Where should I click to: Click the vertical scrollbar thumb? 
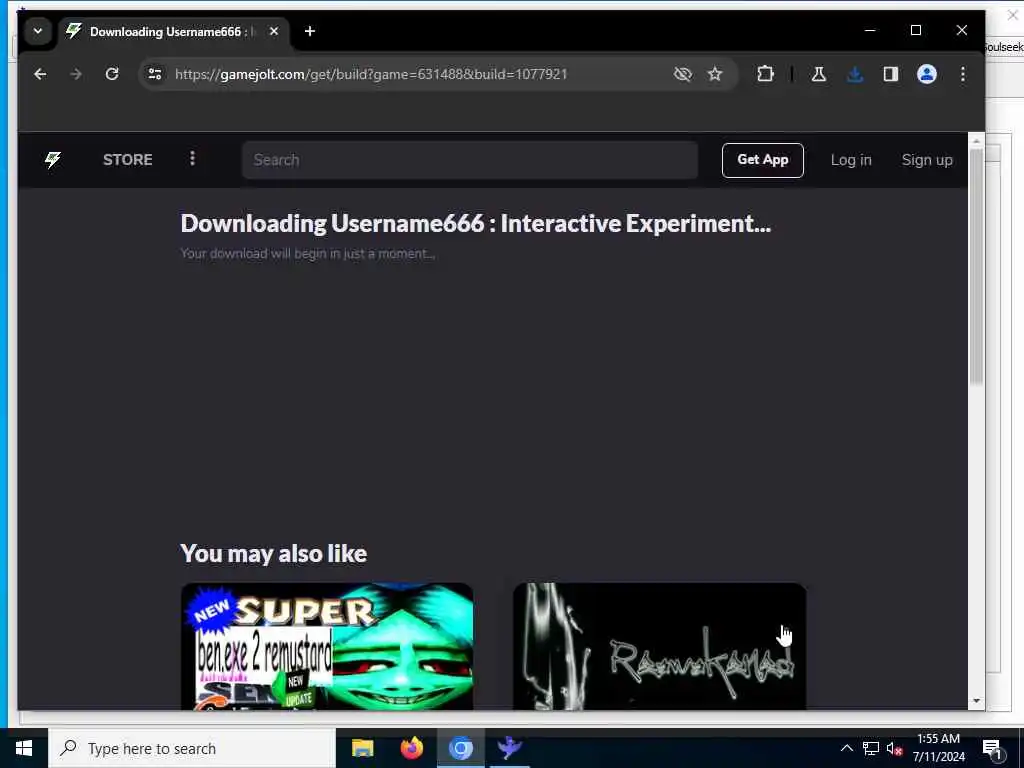click(976, 266)
